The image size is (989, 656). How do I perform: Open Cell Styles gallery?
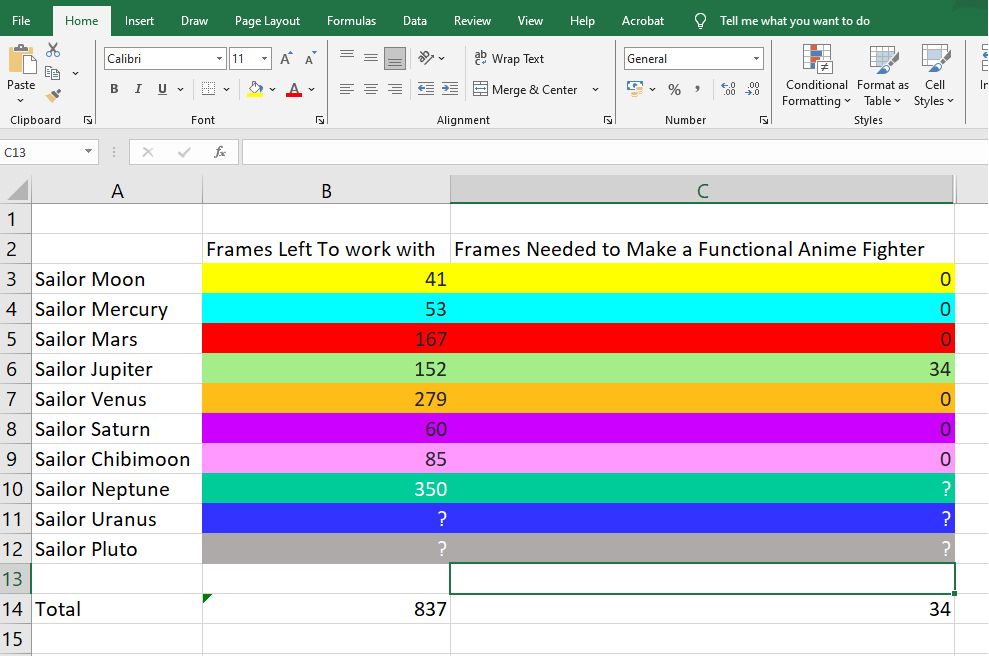click(x=934, y=76)
